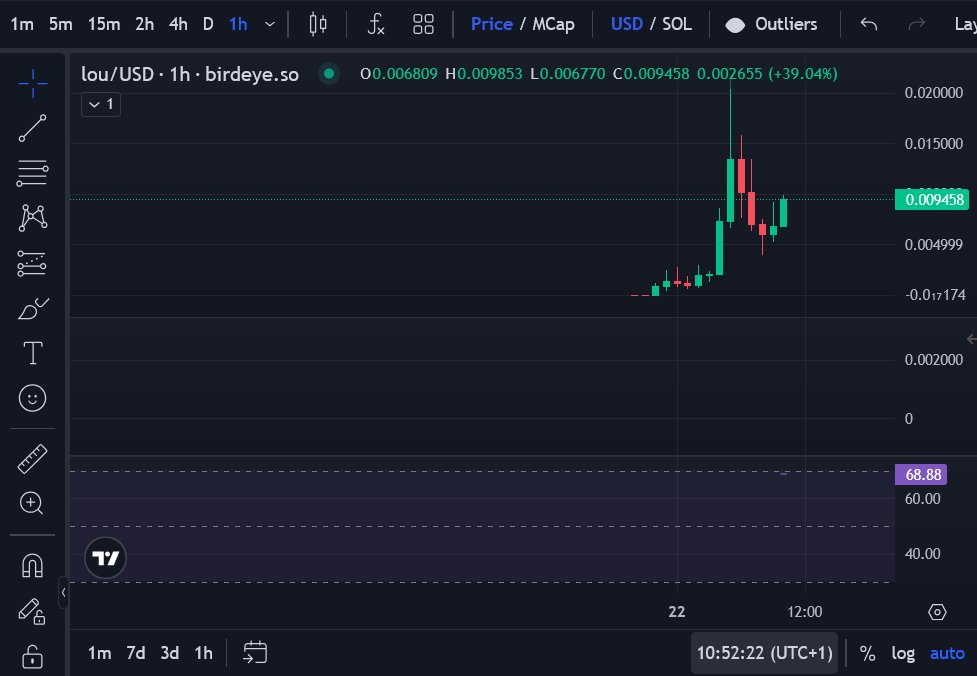Select the crosshair cursor tool
Viewport: 977px width, 676px height.
[32, 83]
